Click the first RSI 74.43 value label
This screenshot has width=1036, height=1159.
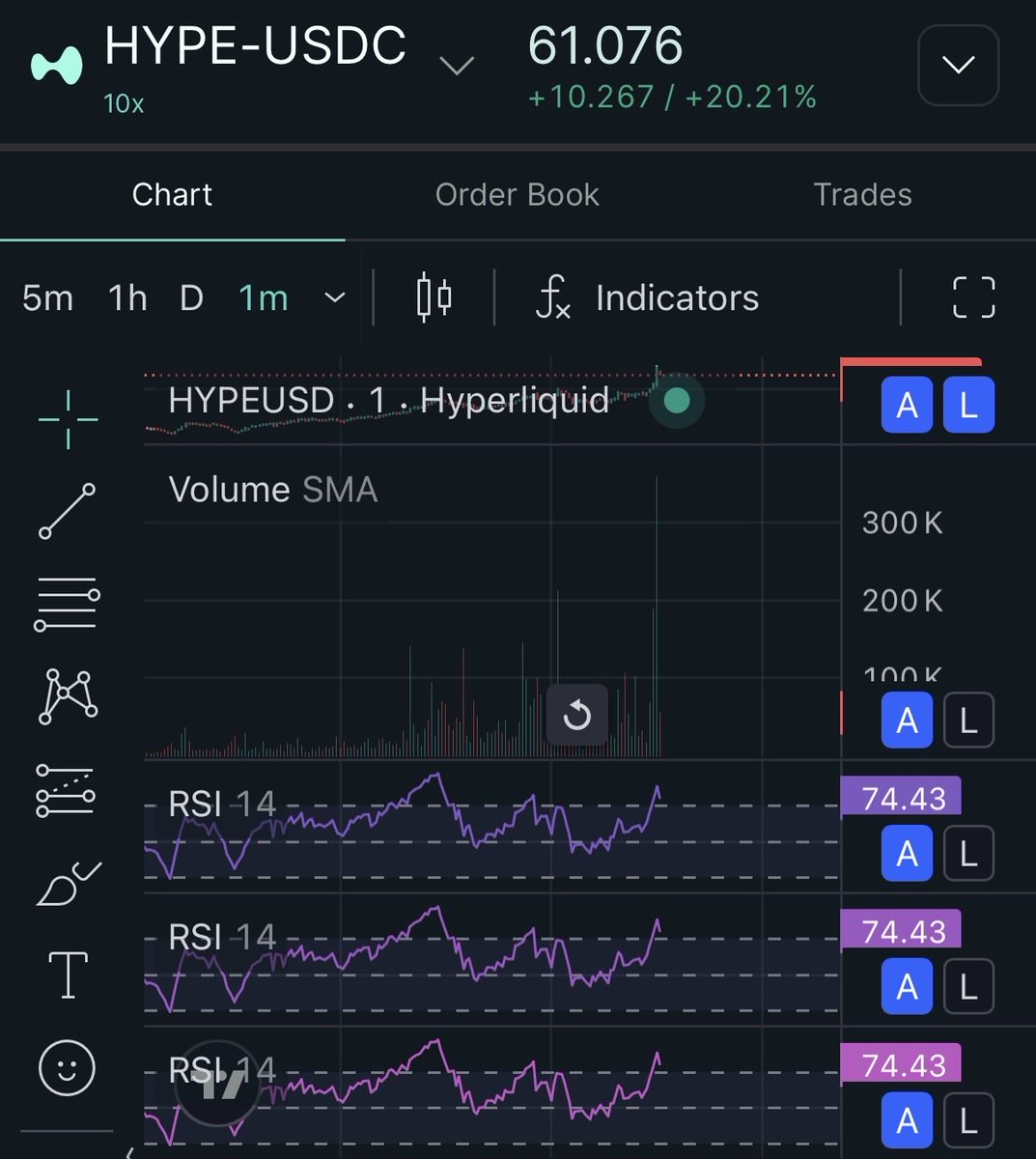pyautogui.click(x=902, y=799)
